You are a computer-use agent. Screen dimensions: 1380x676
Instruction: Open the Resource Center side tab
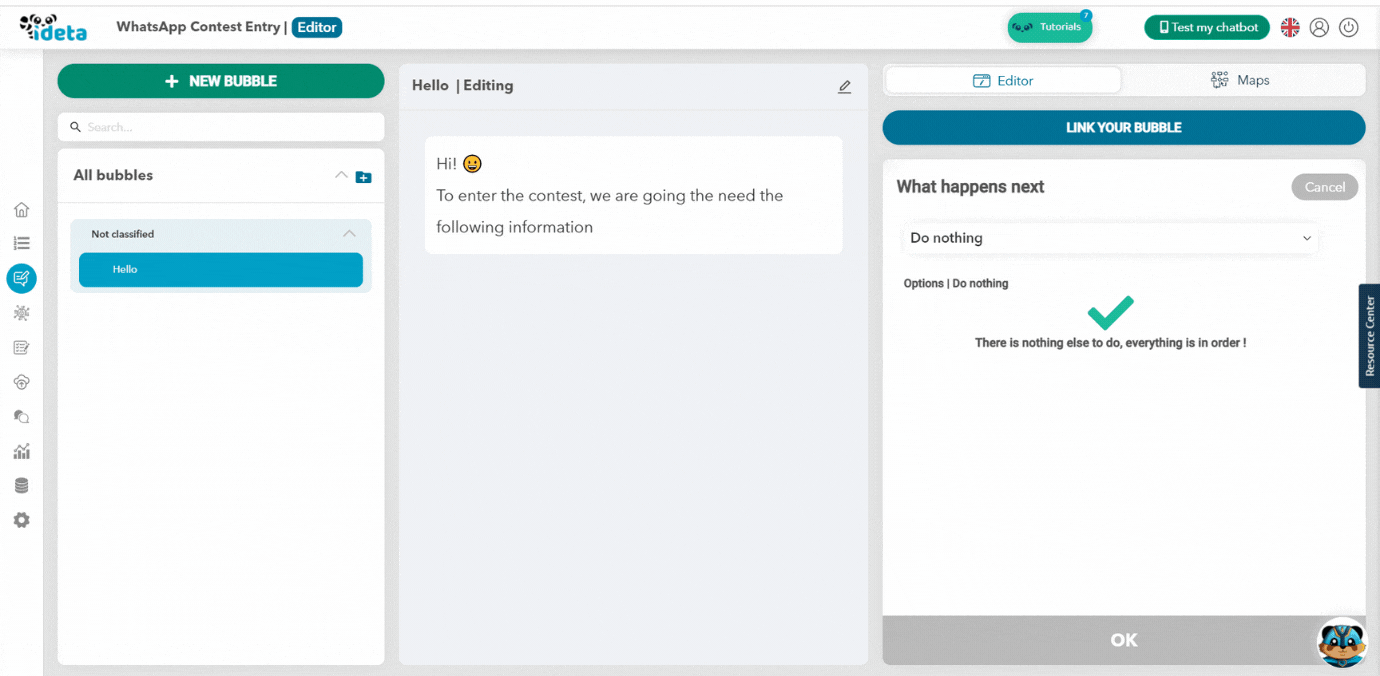(1369, 336)
